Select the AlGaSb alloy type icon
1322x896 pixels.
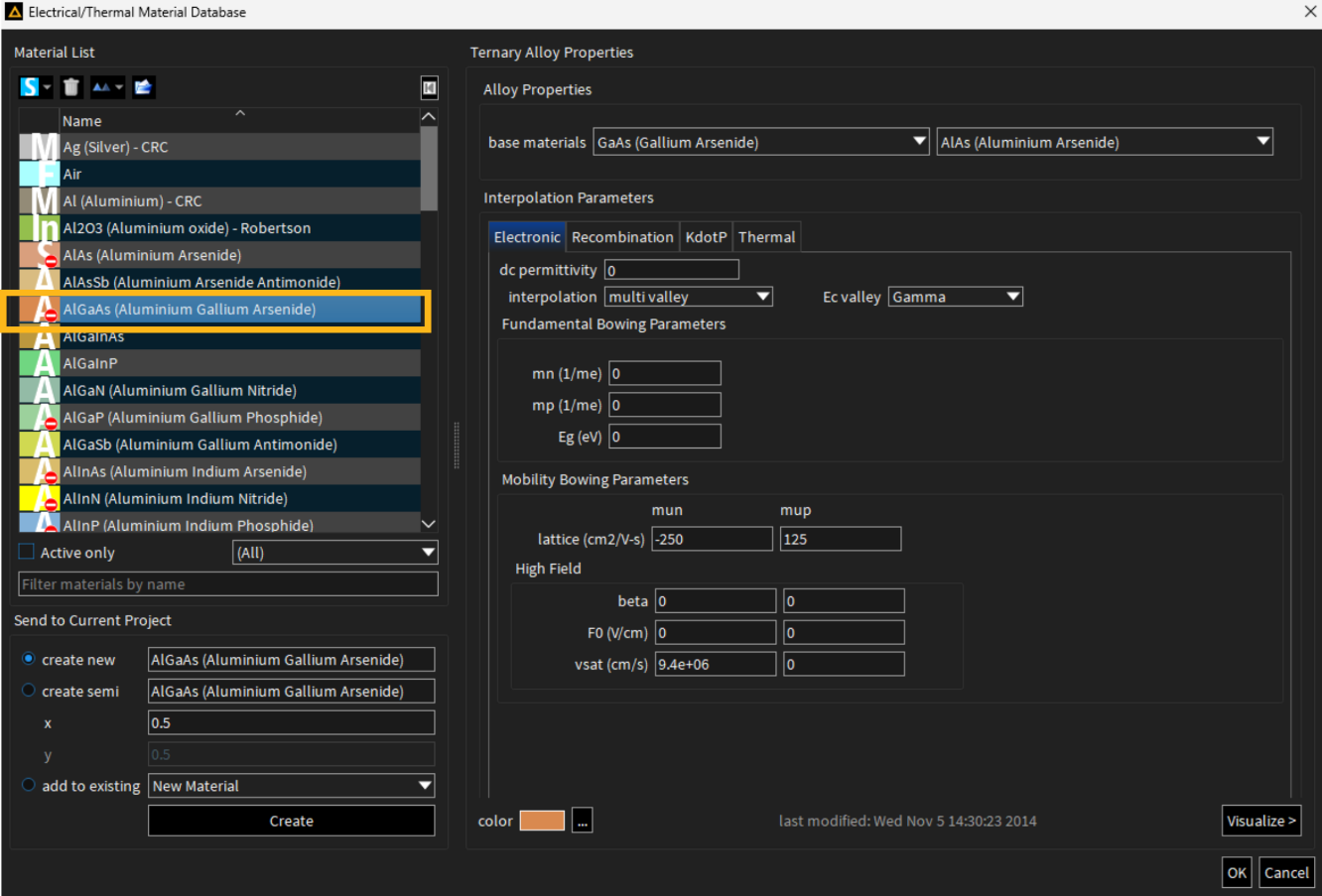click(40, 445)
